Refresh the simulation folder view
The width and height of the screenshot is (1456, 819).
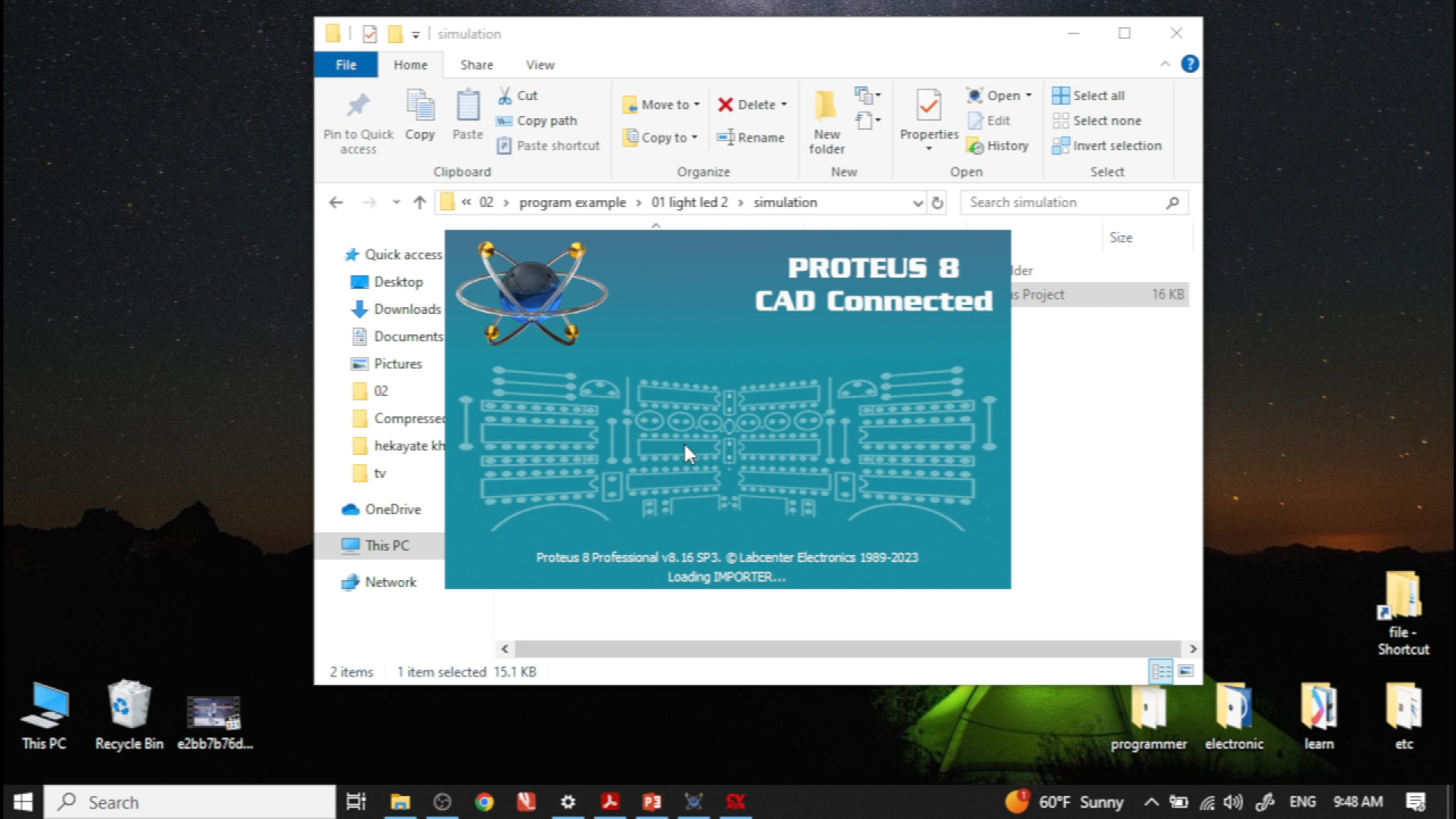(x=937, y=202)
